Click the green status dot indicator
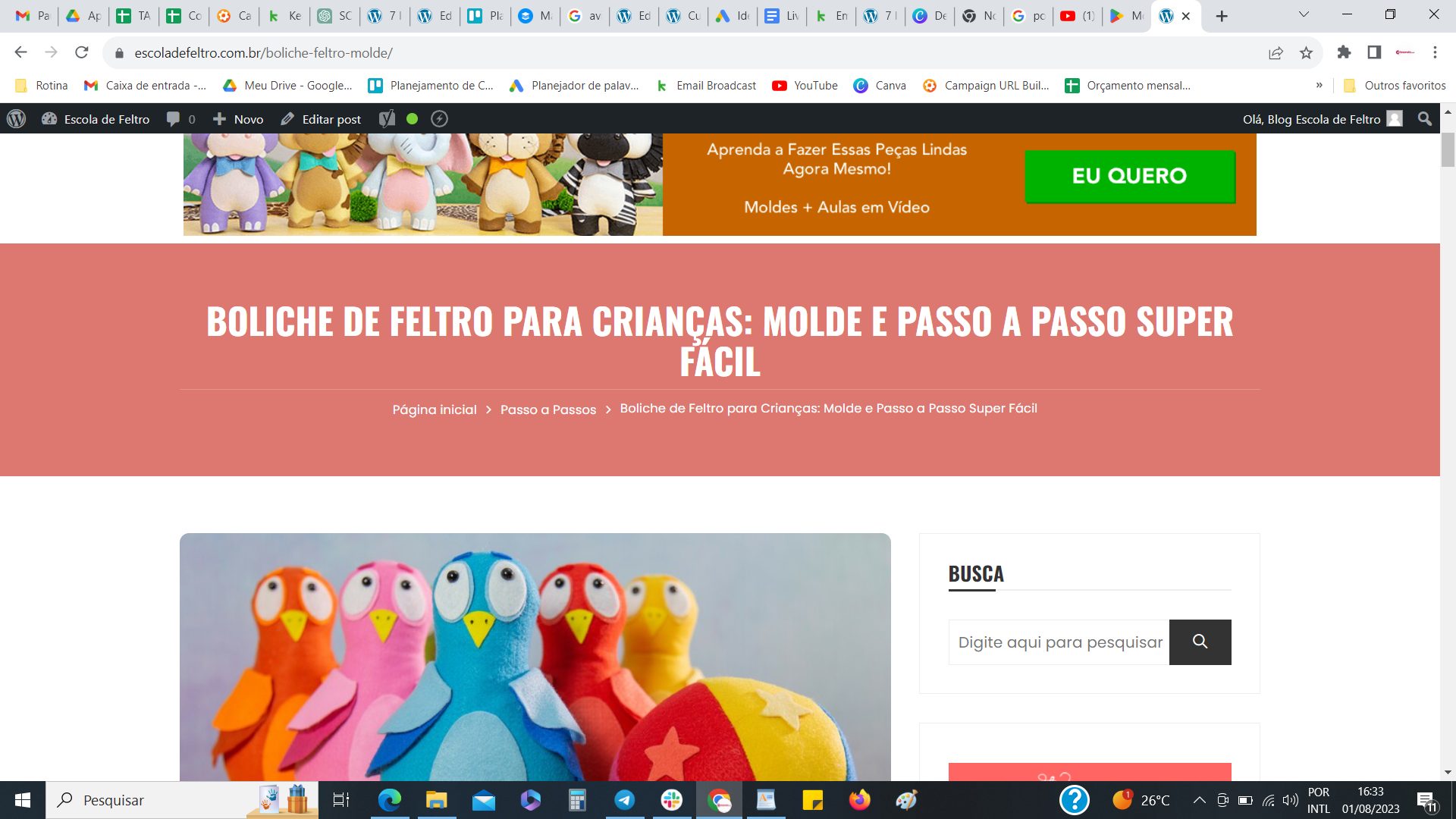The width and height of the screenshot is (1456, 819). click(413, 119)
